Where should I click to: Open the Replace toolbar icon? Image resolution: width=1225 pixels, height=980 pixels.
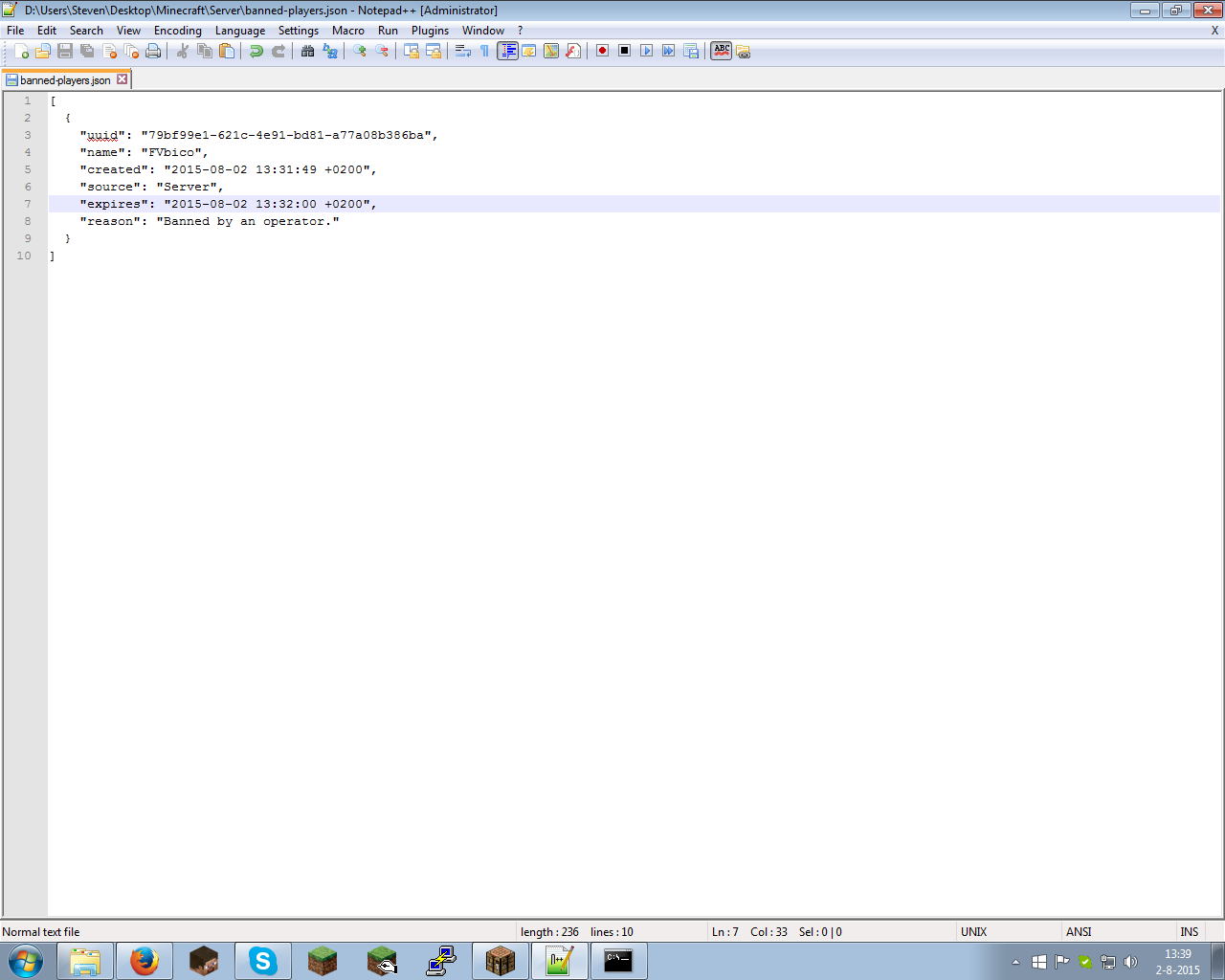[x=329, y=51]
